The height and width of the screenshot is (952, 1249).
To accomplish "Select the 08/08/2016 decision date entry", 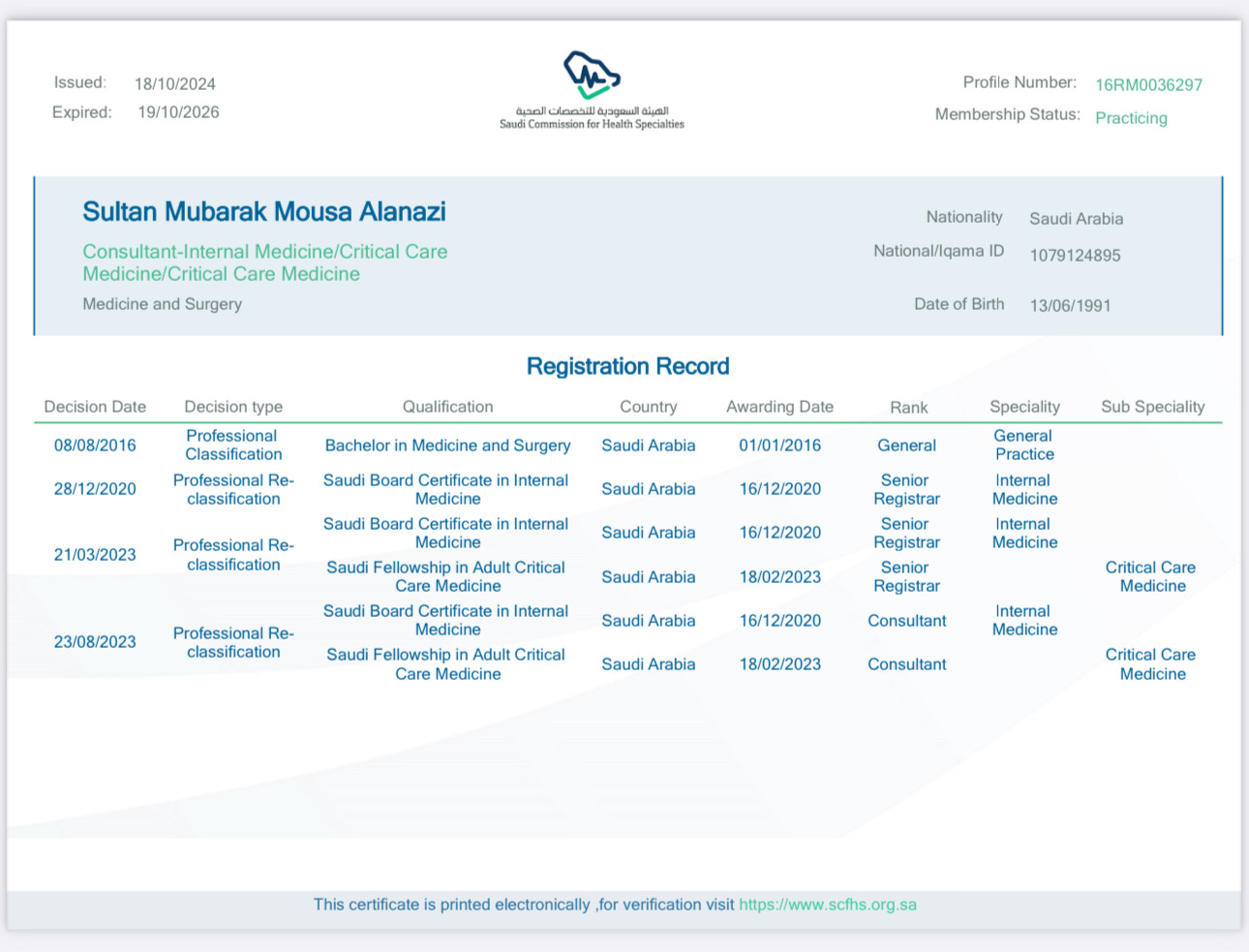I will click(95, 445).
